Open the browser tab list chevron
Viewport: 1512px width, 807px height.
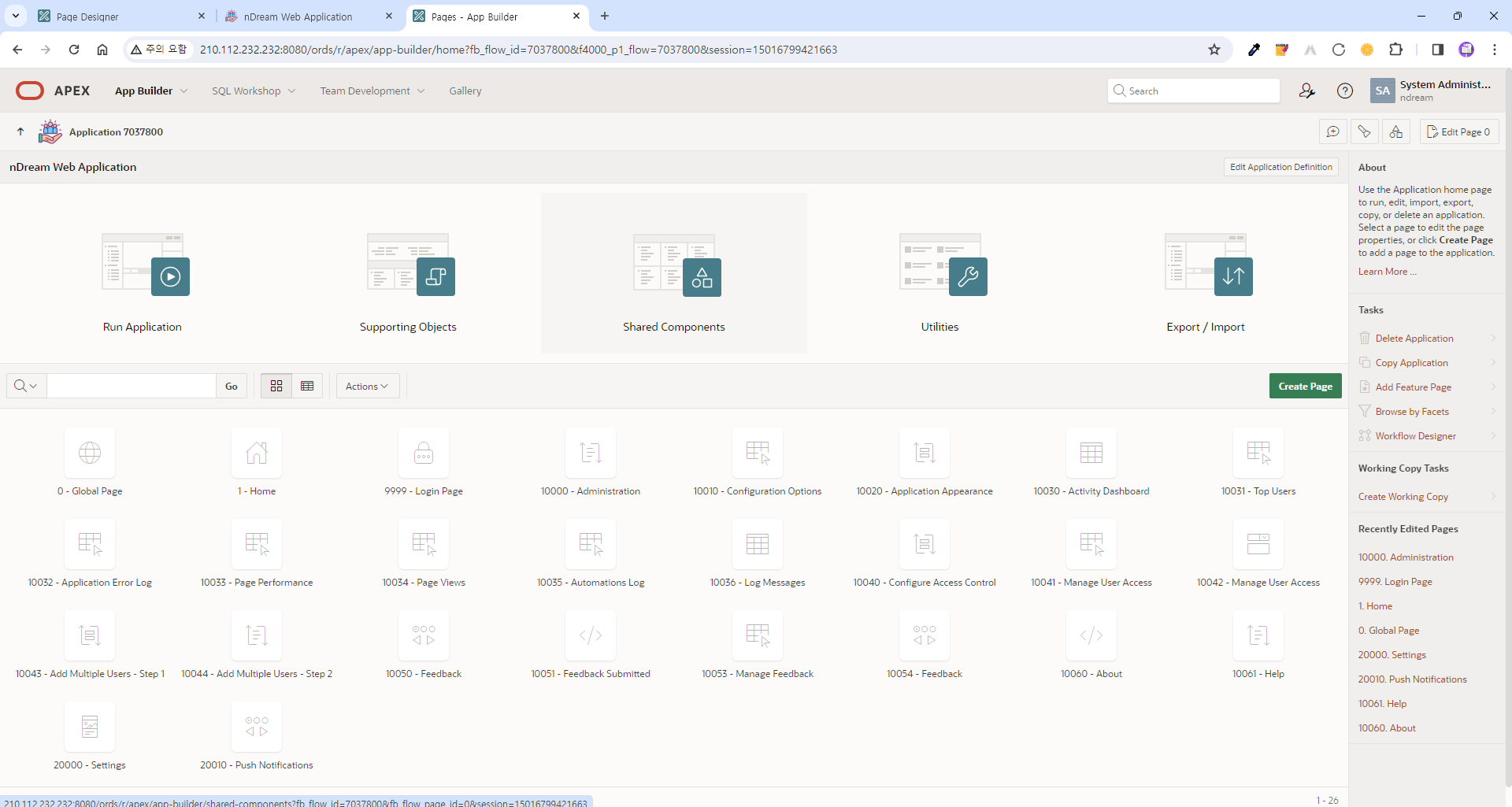pyautogui.click(x=15, y=16)
